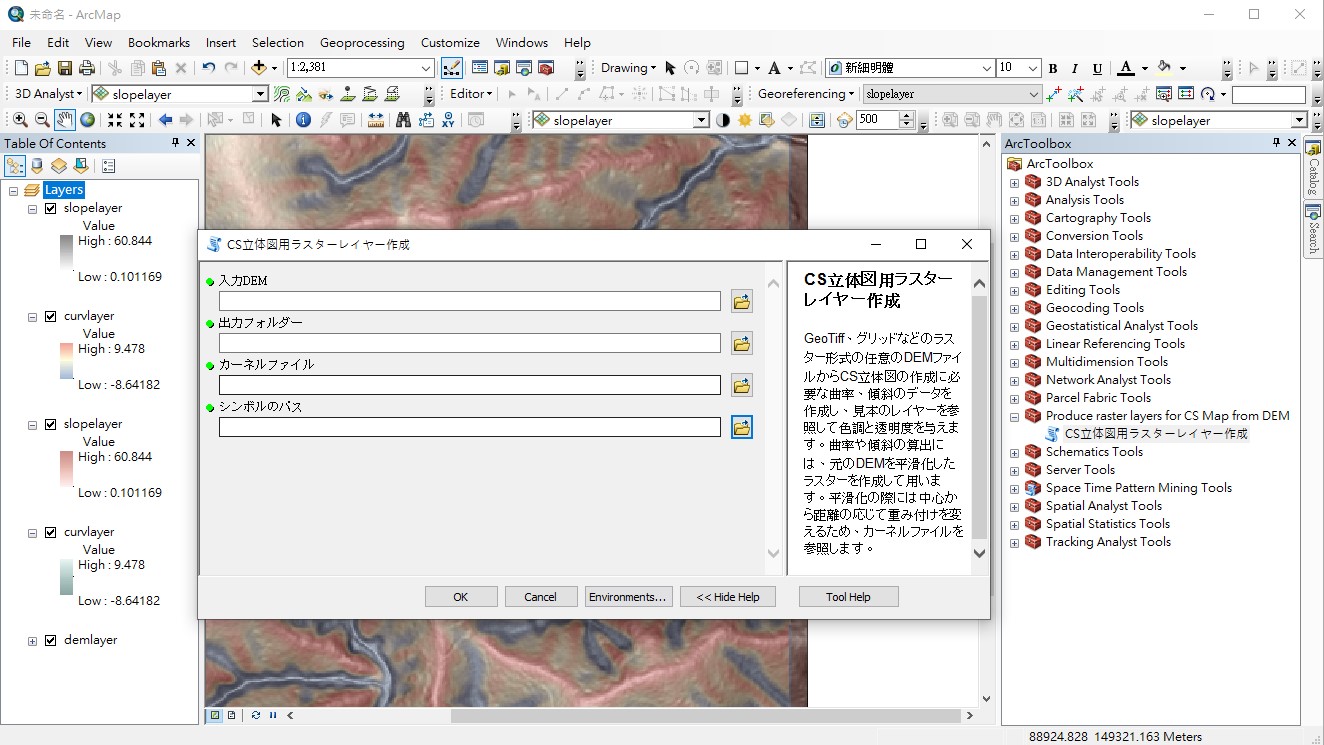
Task: Open the Geoprocessing menu
Action: click(x=362, y=42)
